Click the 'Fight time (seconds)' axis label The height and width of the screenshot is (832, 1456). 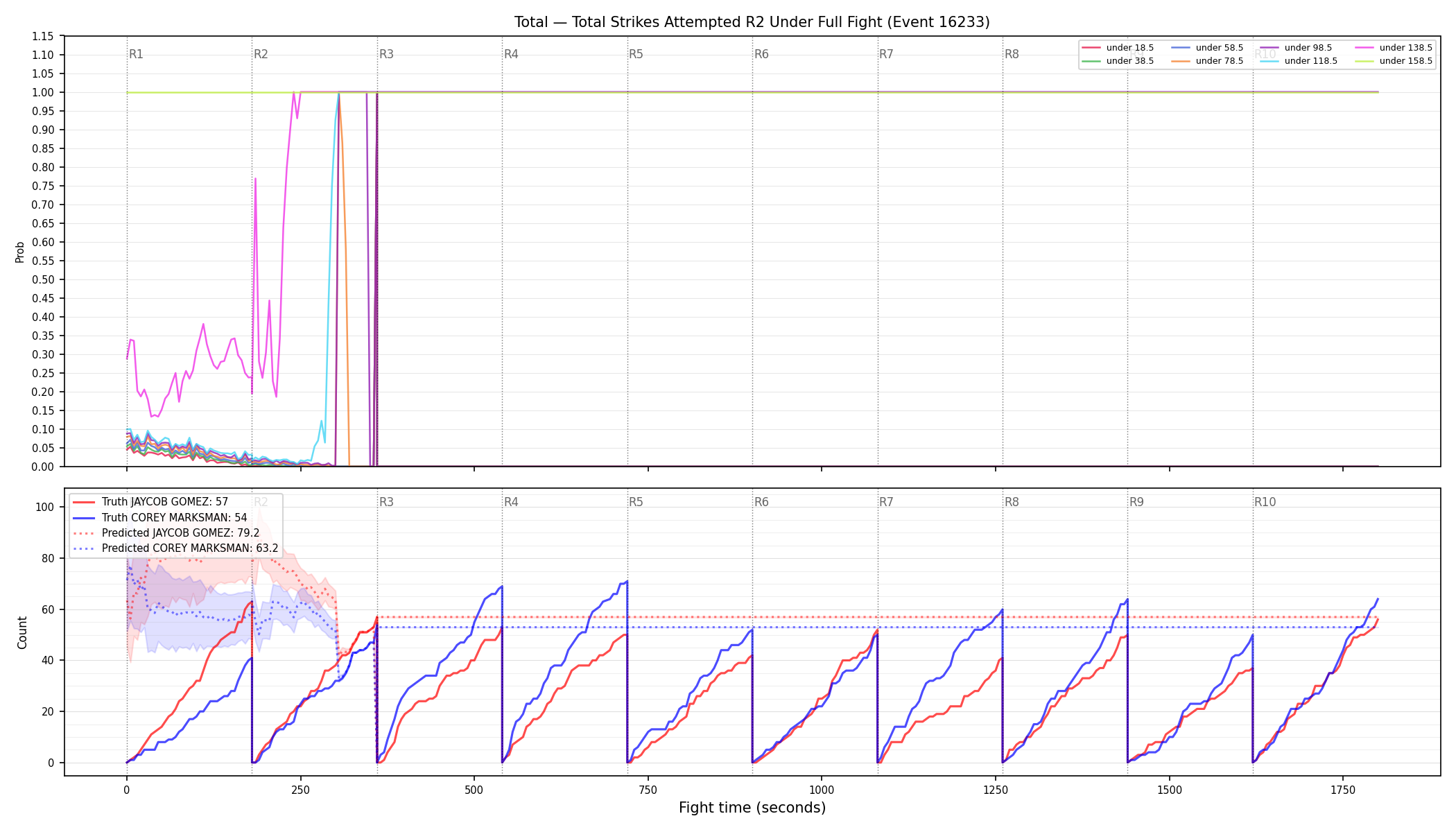pyautogui.click(x=752, y=808)
